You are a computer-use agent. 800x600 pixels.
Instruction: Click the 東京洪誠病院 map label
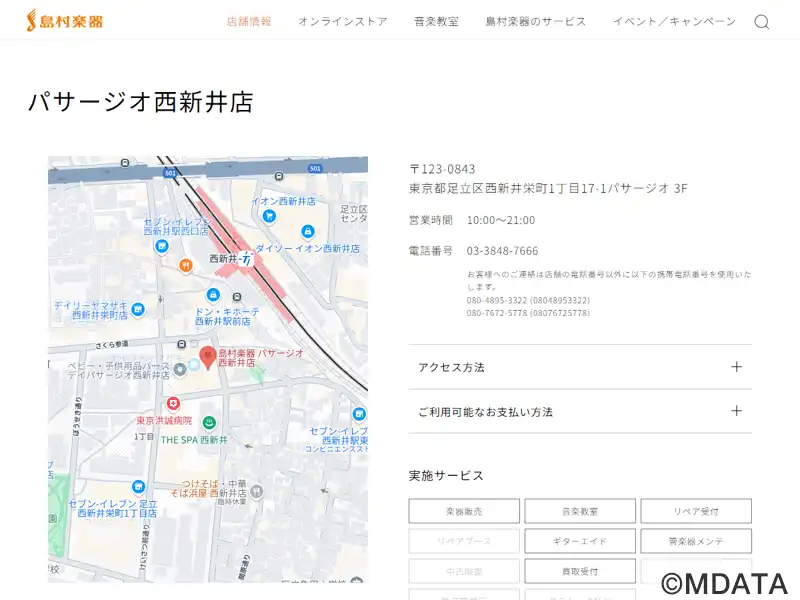click(x=164, y=421)
